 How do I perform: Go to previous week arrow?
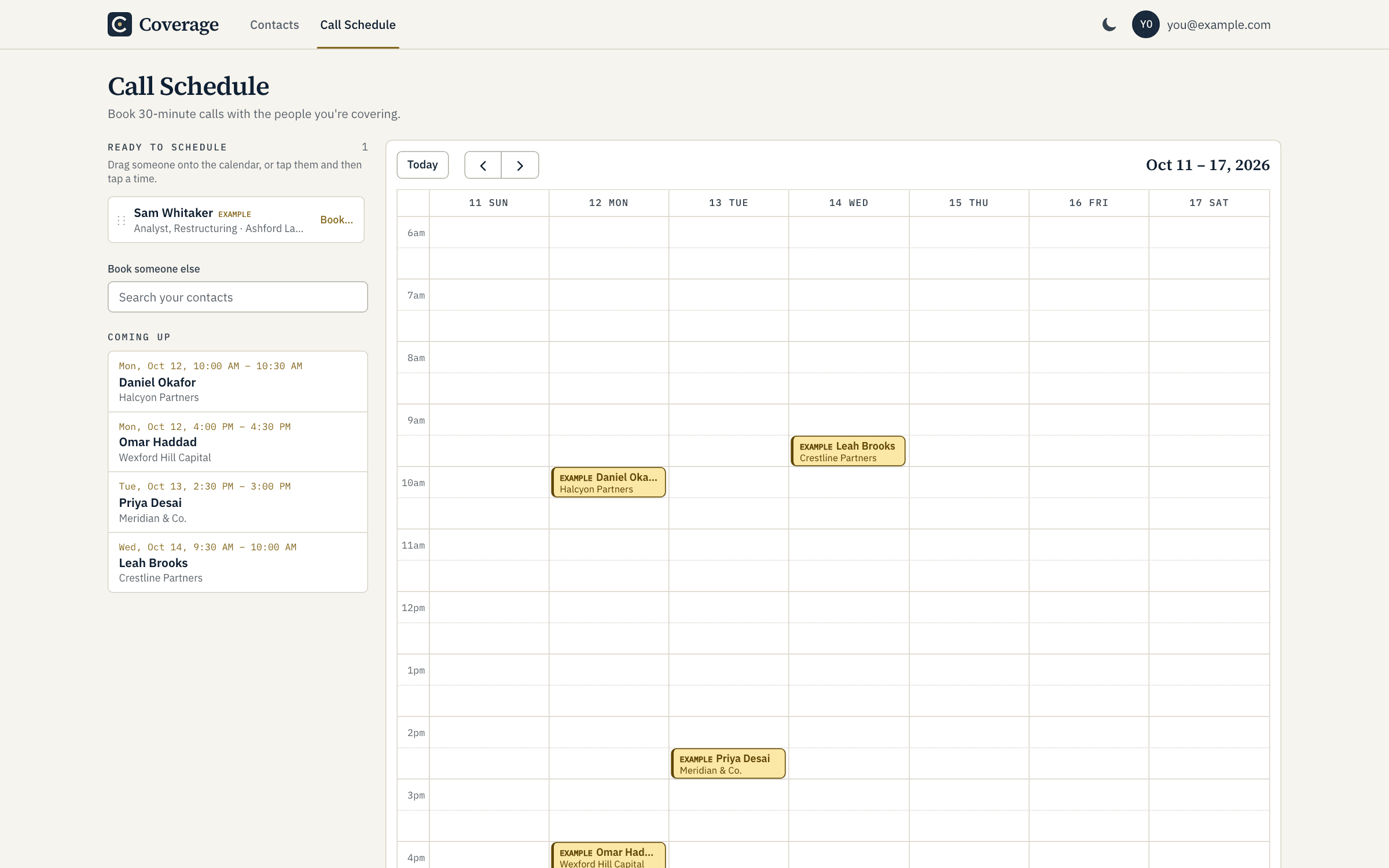(483, 165)
